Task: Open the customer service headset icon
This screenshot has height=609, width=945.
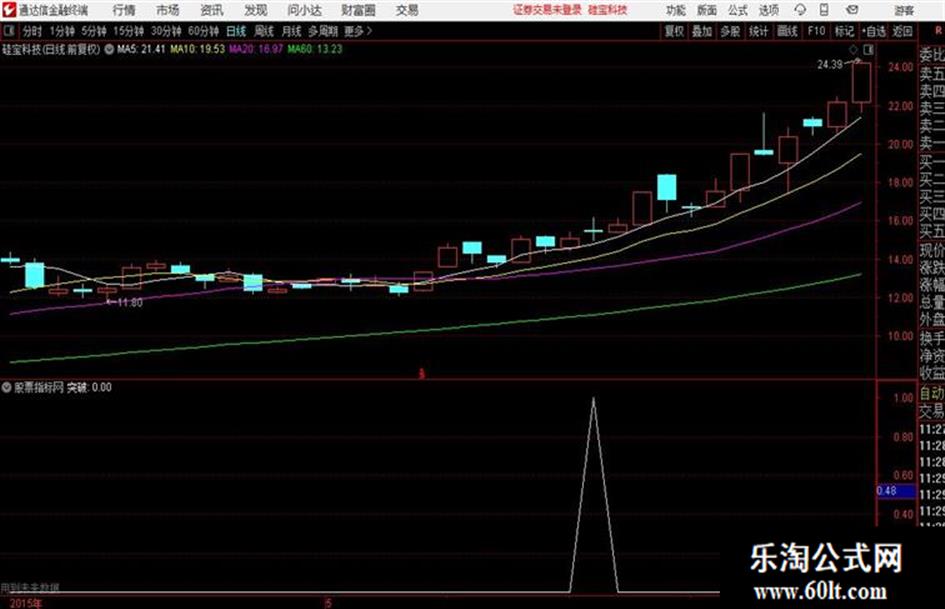Action: 800,10
